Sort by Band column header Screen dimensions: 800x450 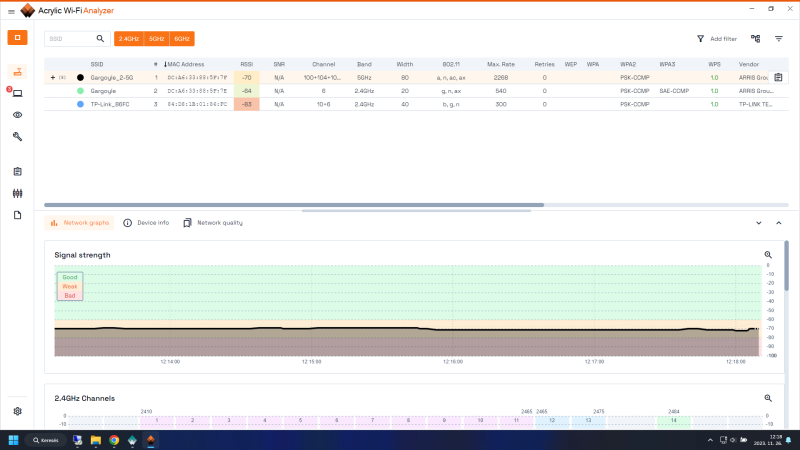tap(364, 64)
